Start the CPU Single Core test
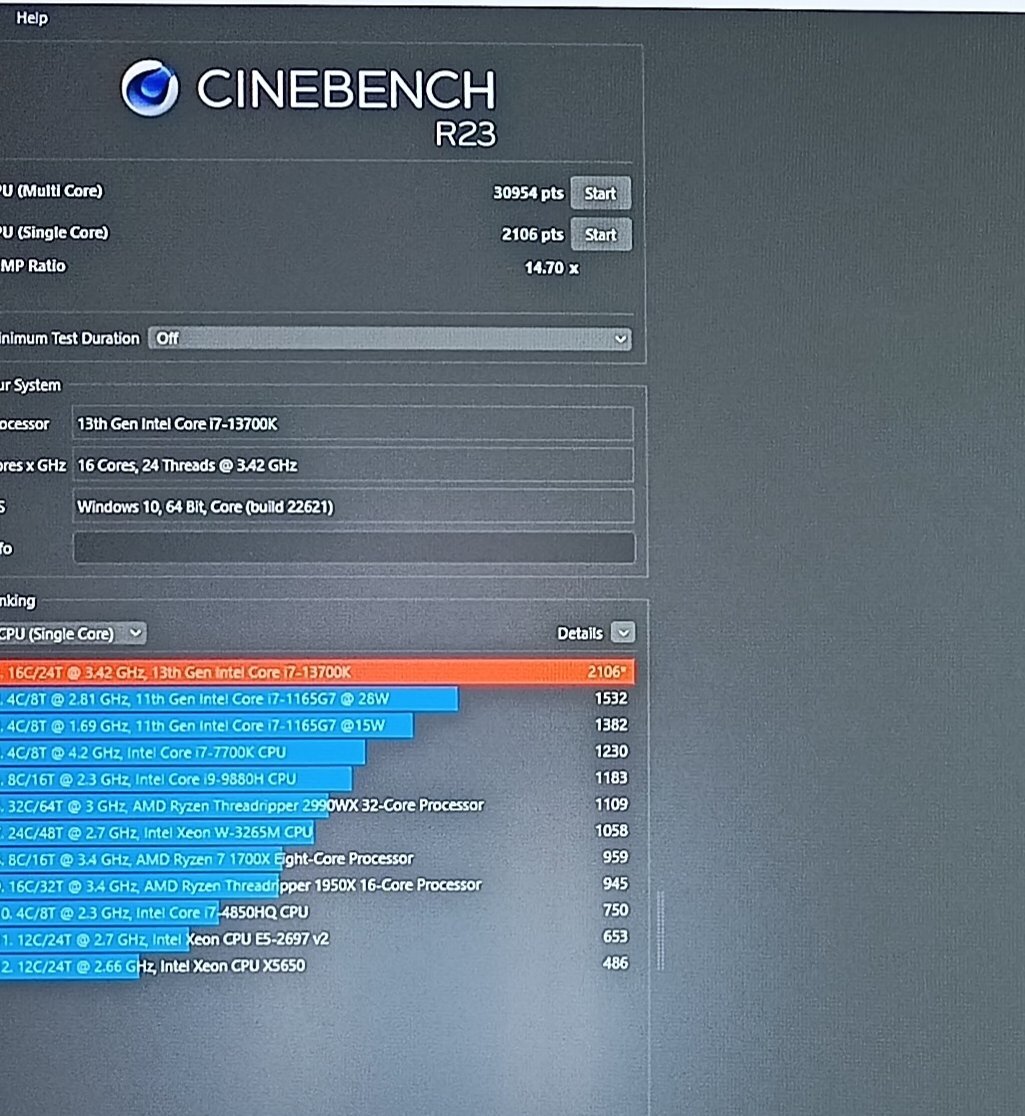Viewport: 1025px width, 1116px height. click(x=601, y=234)
